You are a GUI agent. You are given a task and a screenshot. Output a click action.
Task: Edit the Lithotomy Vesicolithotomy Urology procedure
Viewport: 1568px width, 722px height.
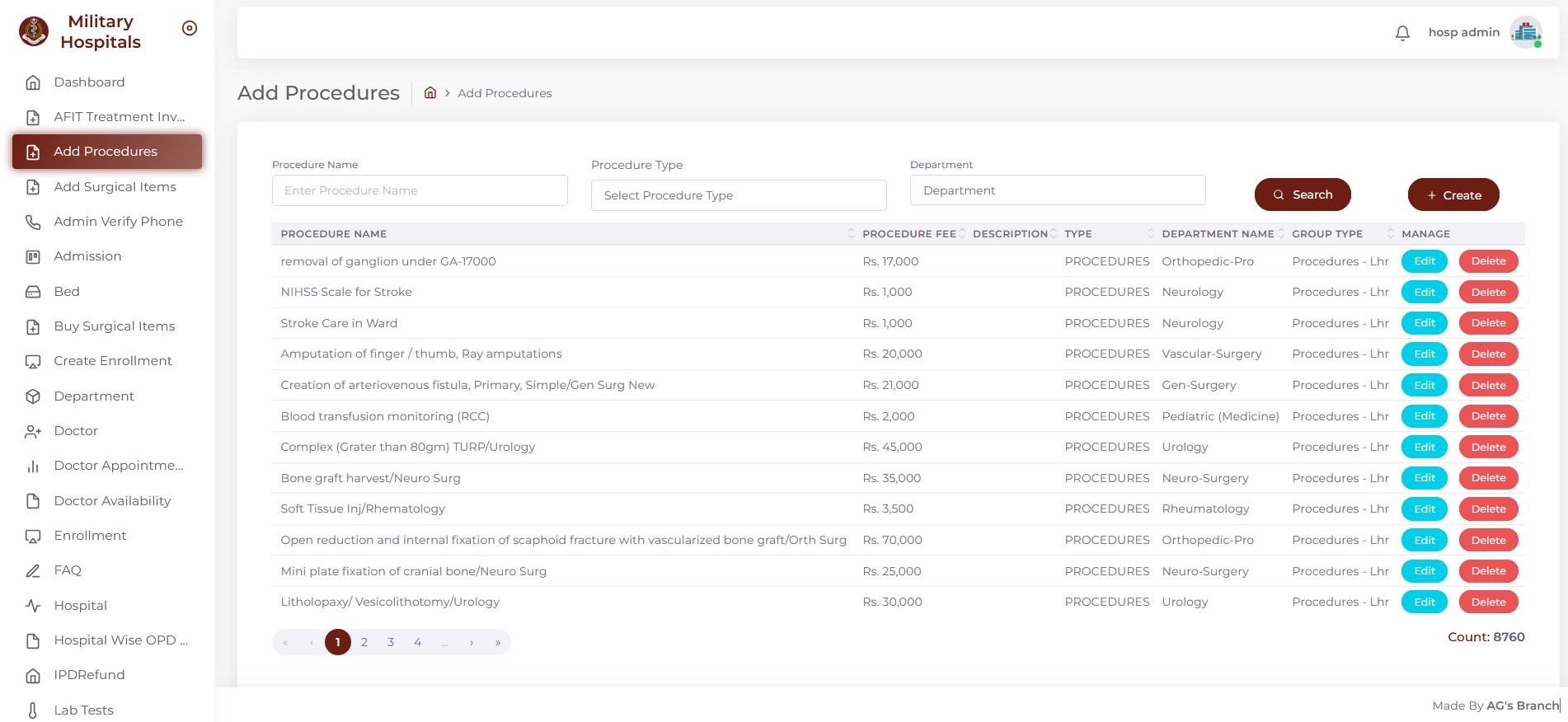[x=1425, y=602]
